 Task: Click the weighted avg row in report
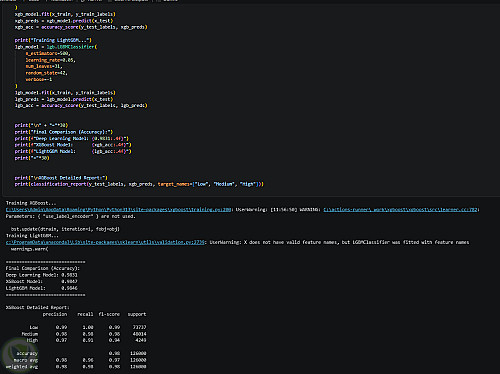click(x=76, y=367)
